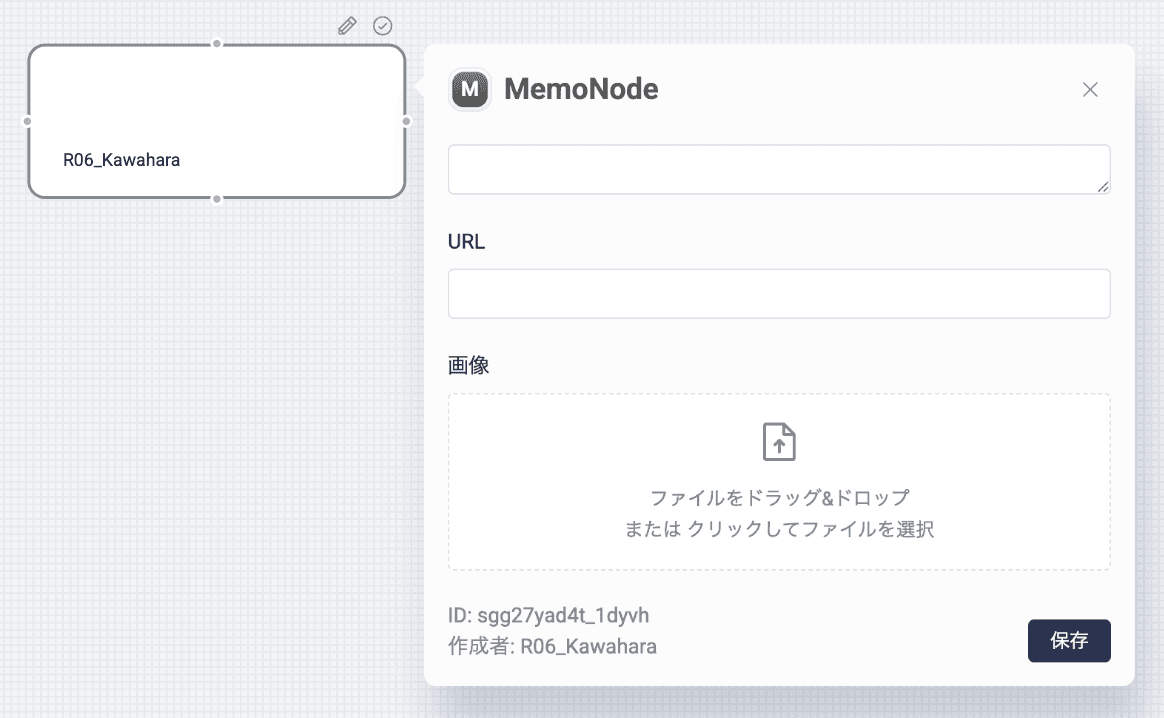Click the 作成者: R06_Kawahara text

[552, 646]
